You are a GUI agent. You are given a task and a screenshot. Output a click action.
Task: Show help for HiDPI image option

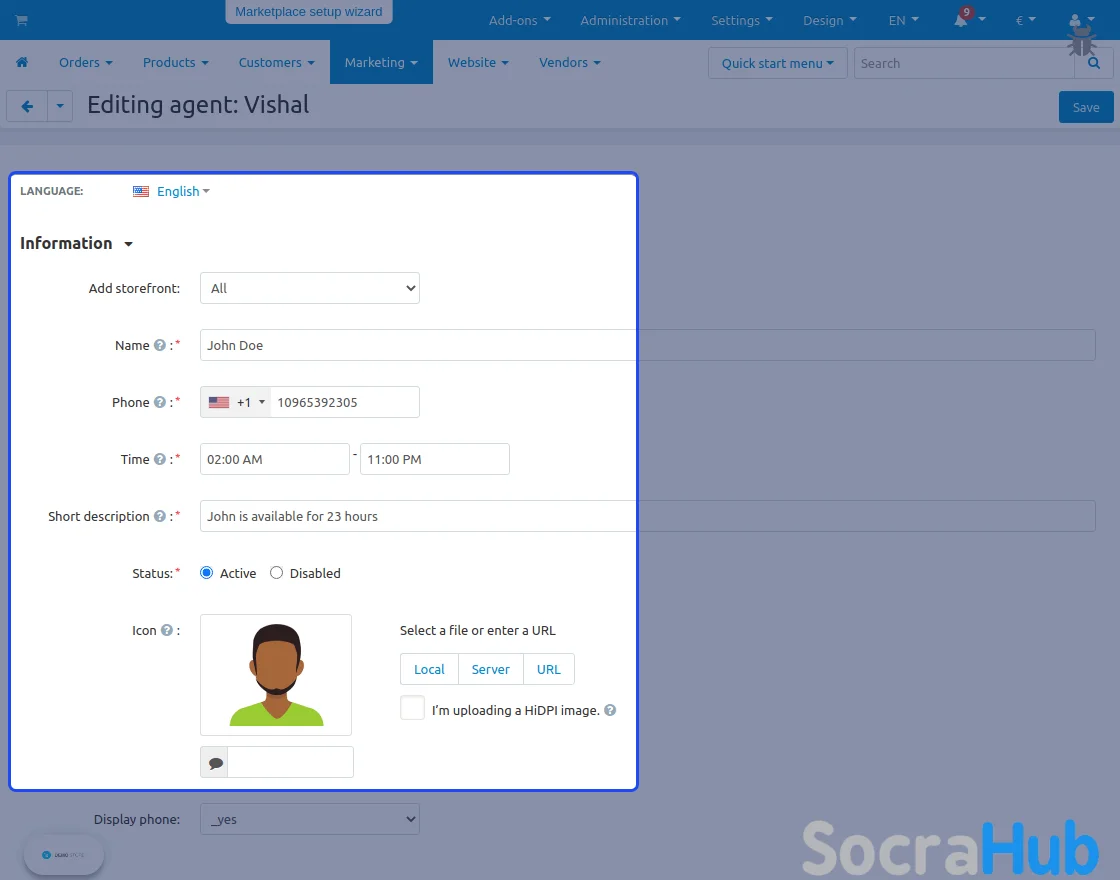pyautogui.click(x=610, y=710)
